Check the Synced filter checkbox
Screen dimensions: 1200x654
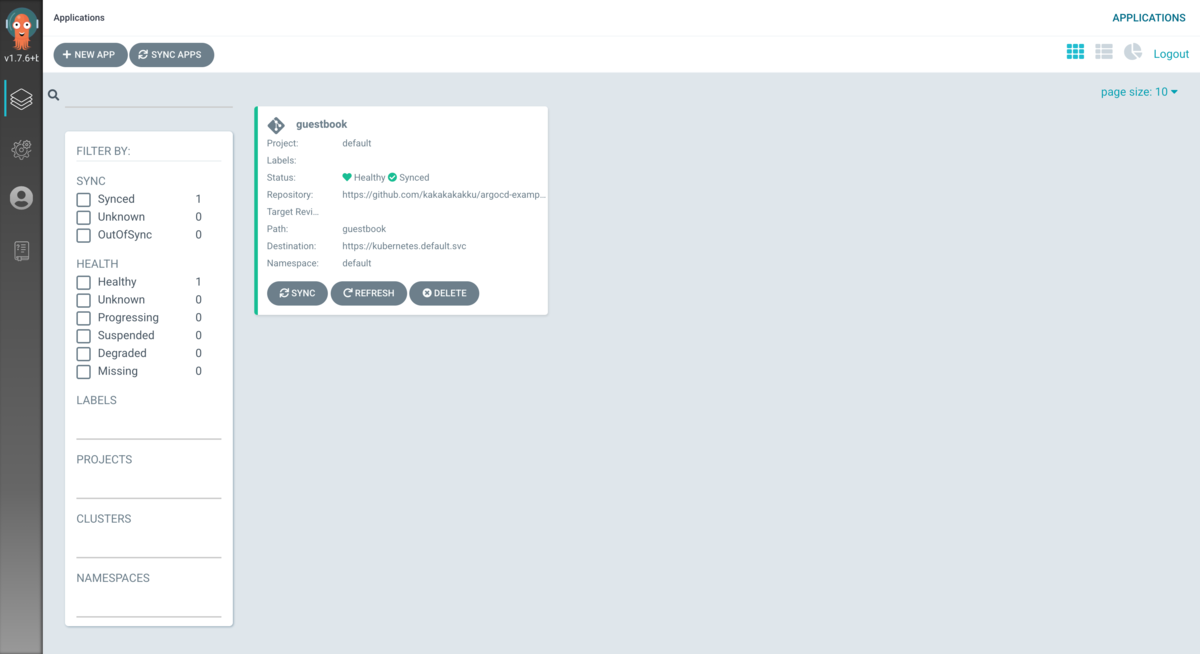click(84, 200)
